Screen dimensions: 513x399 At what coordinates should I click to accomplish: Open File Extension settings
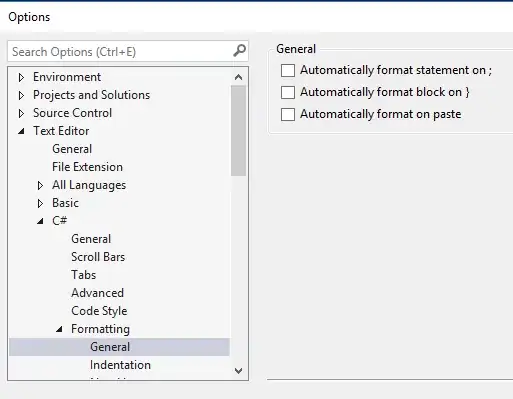(87, 167)
